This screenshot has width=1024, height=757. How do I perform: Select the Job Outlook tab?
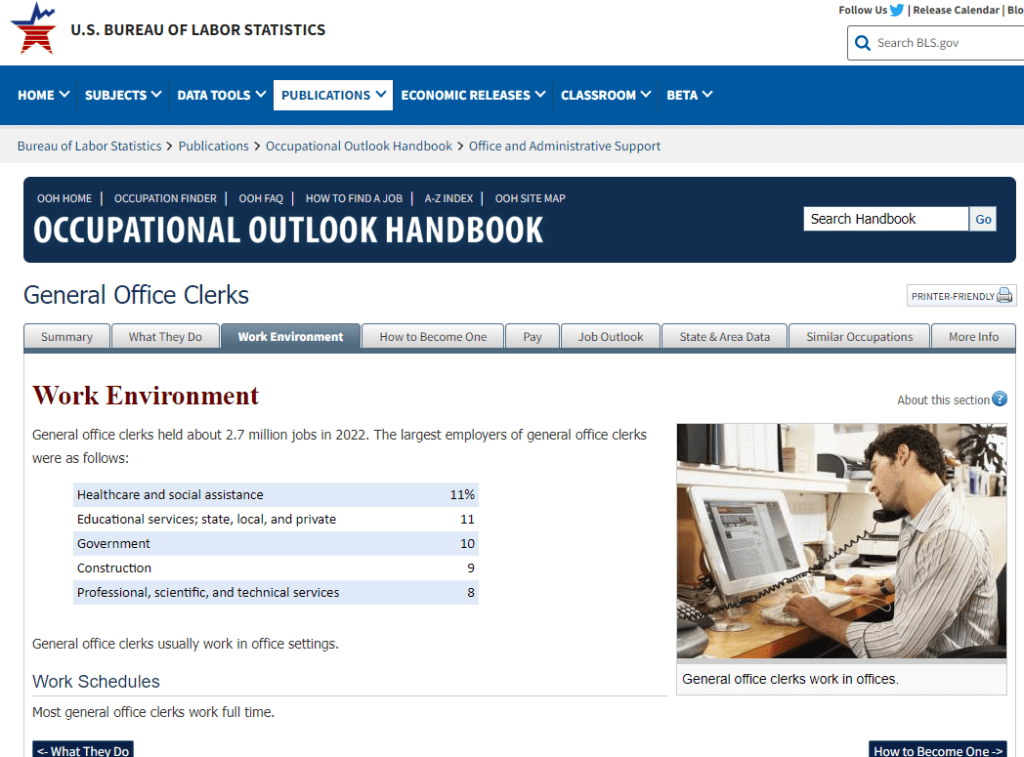pyautogui.click(x=610, y=337)
